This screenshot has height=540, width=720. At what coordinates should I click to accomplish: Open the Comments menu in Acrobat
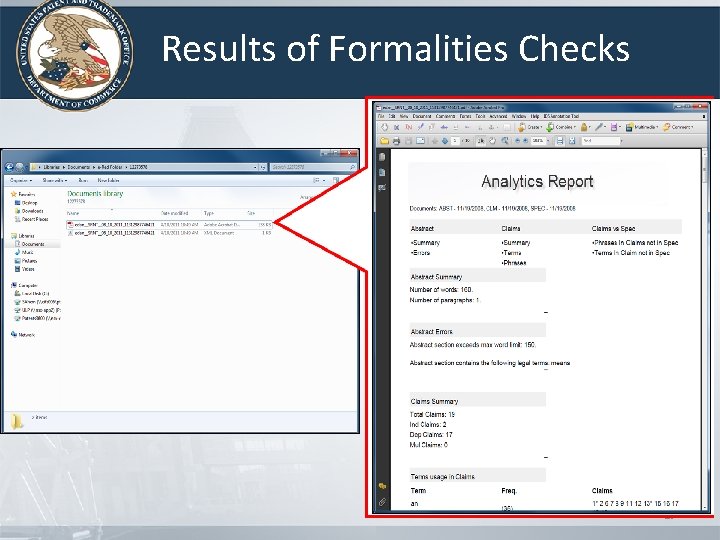(x=445, y=117)
